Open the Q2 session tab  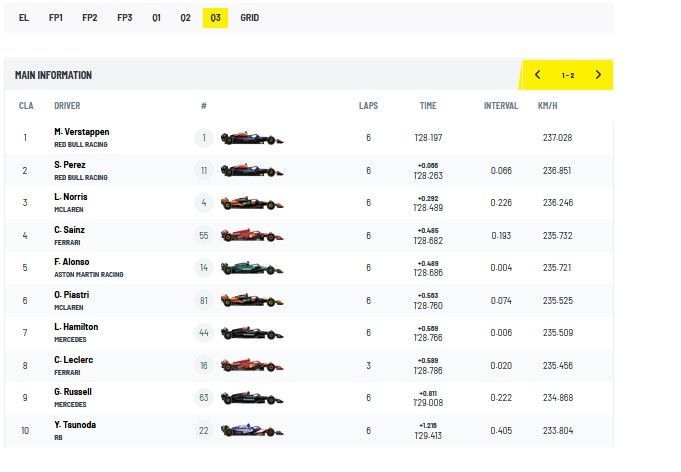[185, 18]
